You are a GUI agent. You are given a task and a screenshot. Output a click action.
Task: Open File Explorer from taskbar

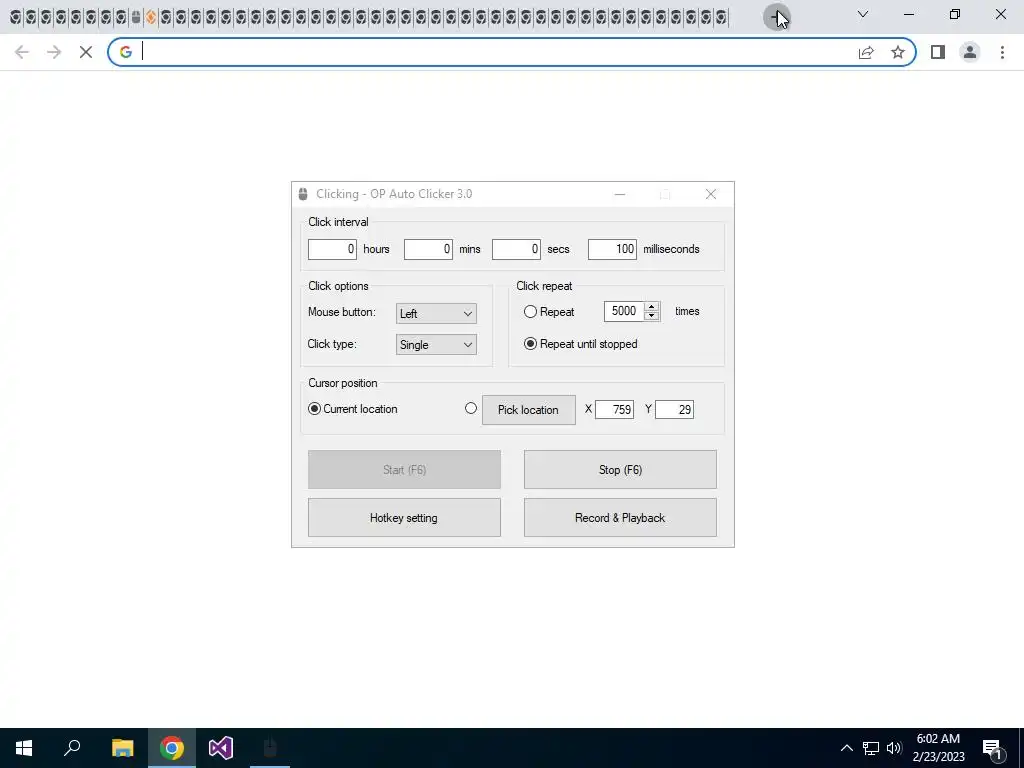point(122,748)
